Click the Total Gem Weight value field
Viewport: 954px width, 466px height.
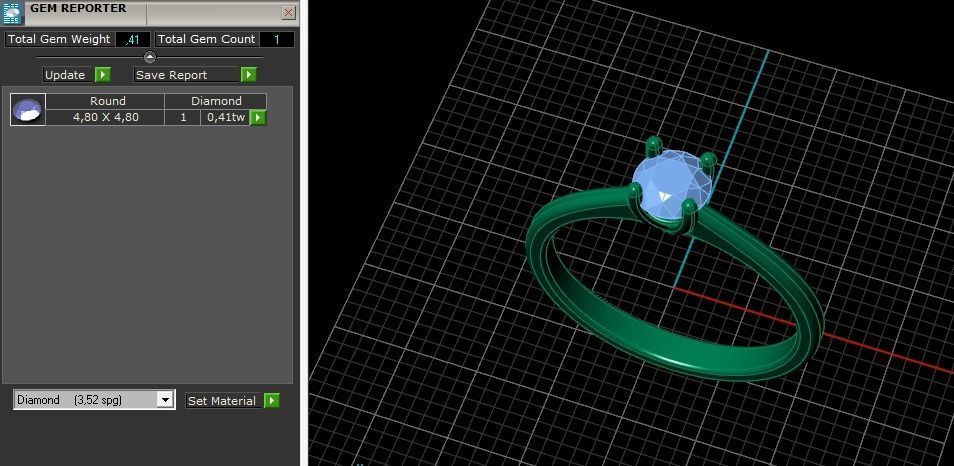133,40
